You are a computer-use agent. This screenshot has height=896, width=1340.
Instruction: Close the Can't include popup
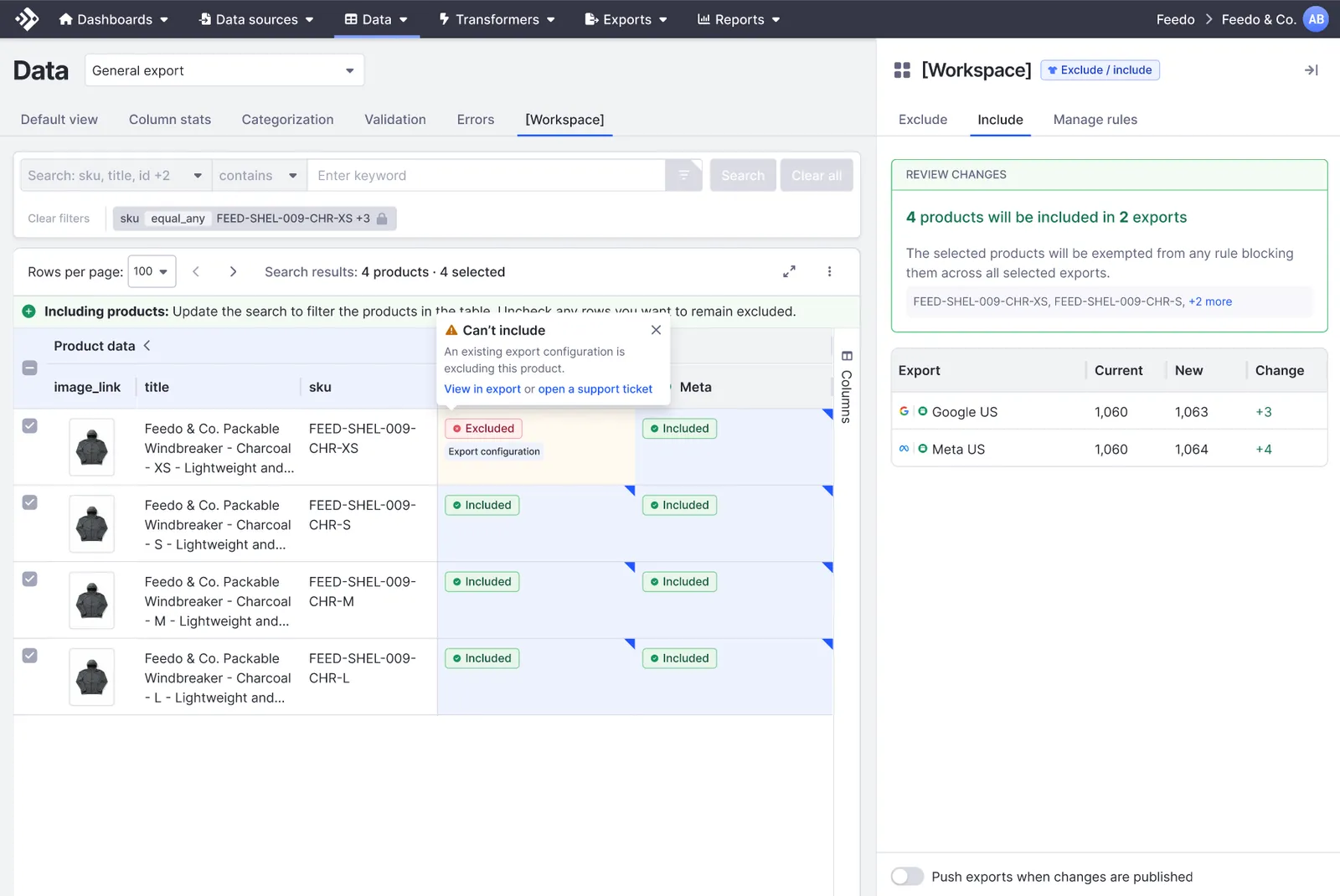tap(656, 330)
